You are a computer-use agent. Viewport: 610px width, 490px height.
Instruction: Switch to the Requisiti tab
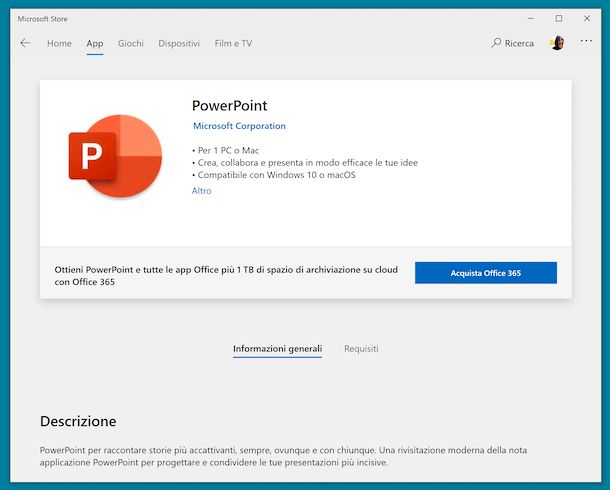click(361, 348)
